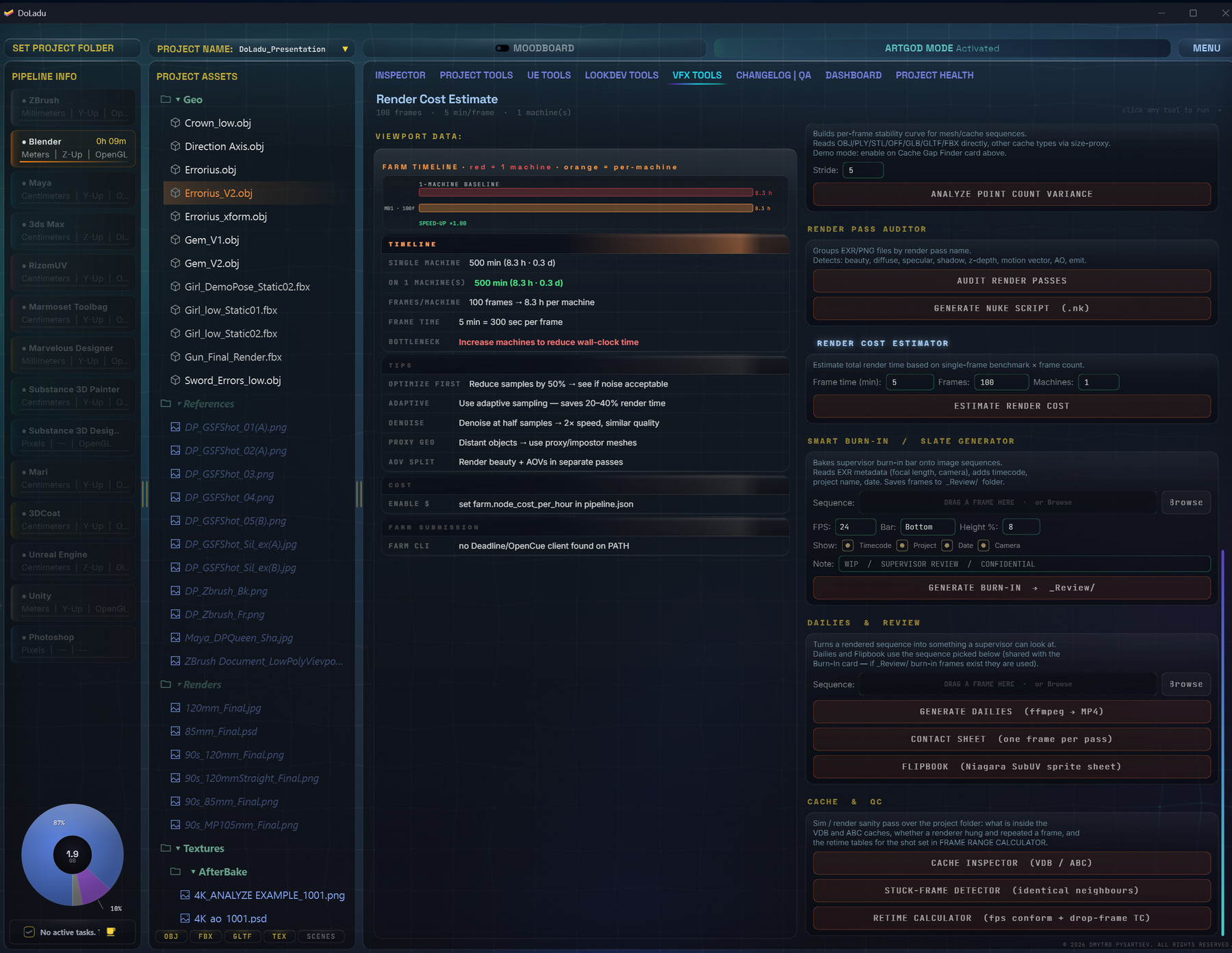Collapse the Textures folder triangle
Image resolution: width=1232 pixels, height=953 pixels.
(178, 848)
